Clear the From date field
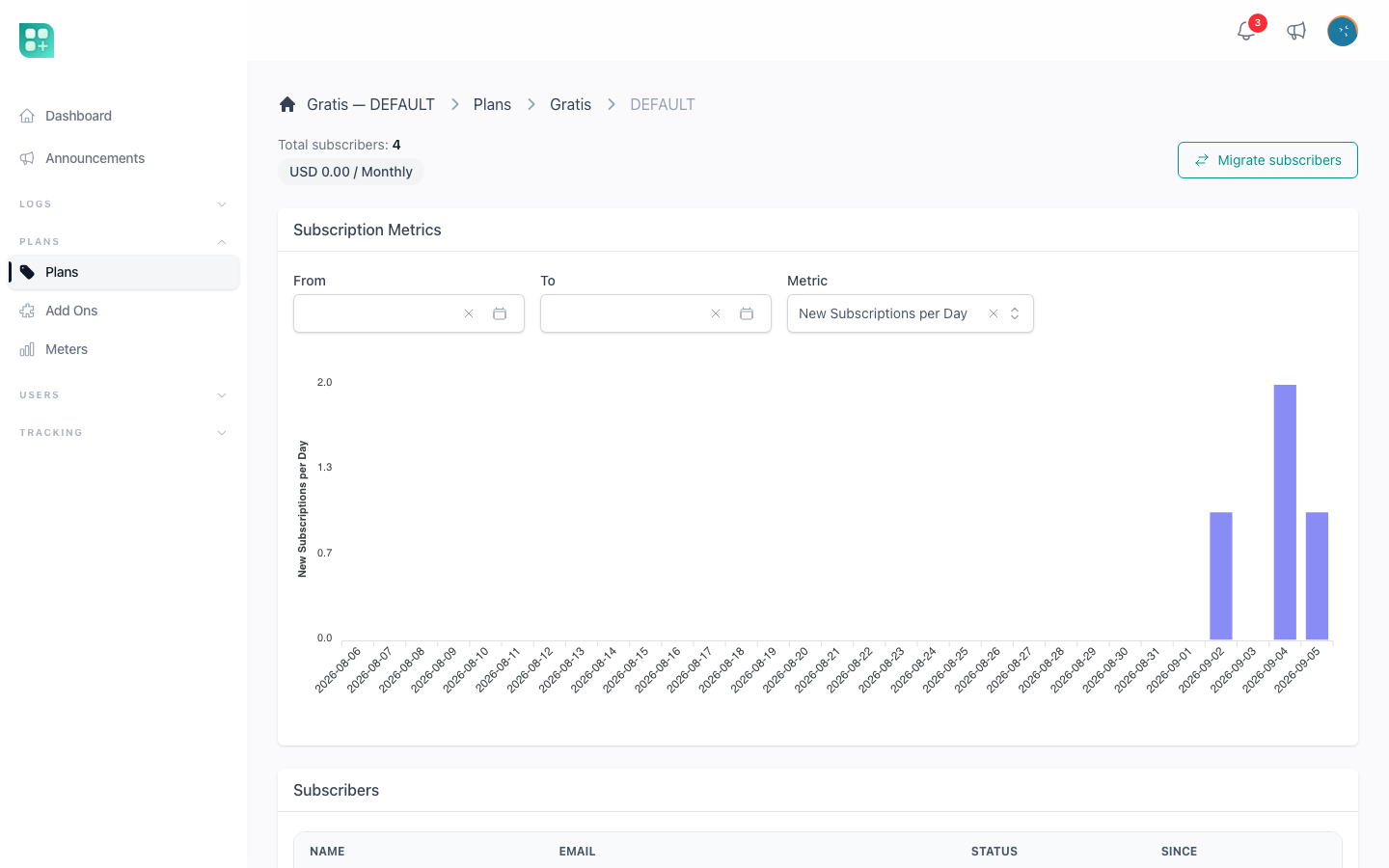Viewport: 1389px width, 868px height. 469,313
